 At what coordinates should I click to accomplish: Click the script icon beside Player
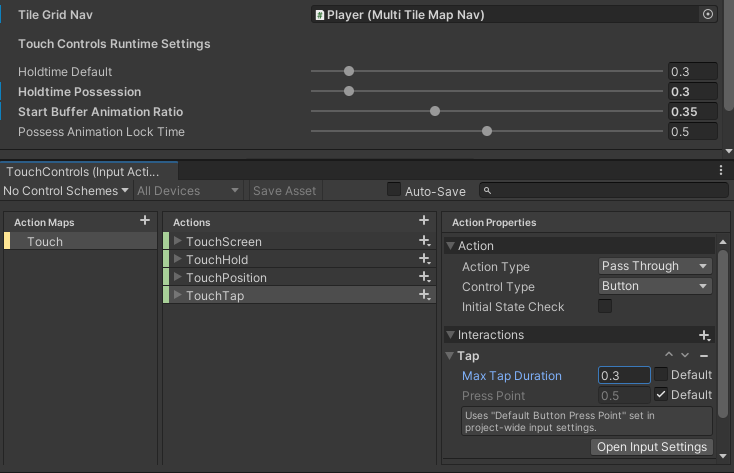click(x=320, y=15)
